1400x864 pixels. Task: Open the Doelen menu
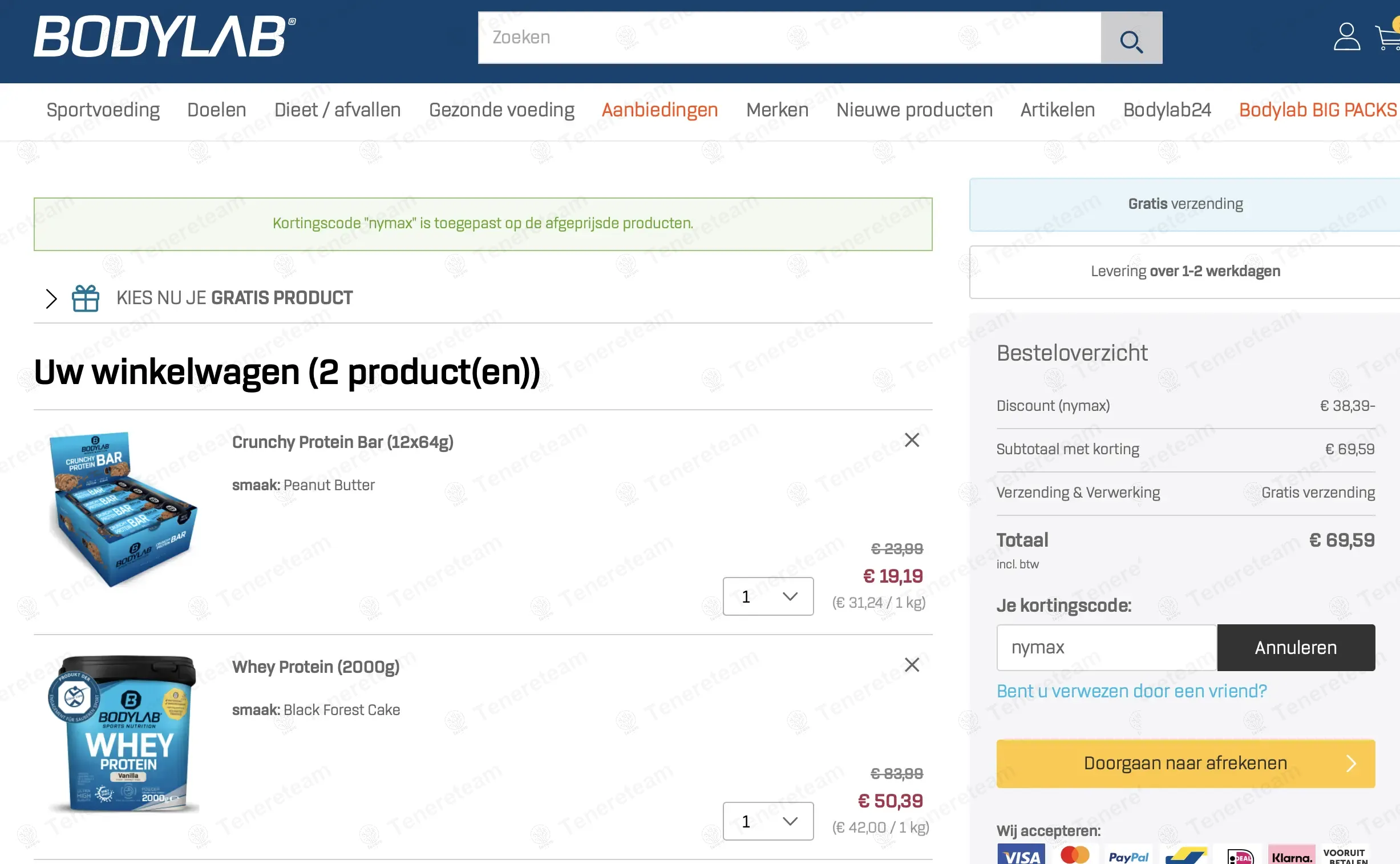tap(217, 110)
